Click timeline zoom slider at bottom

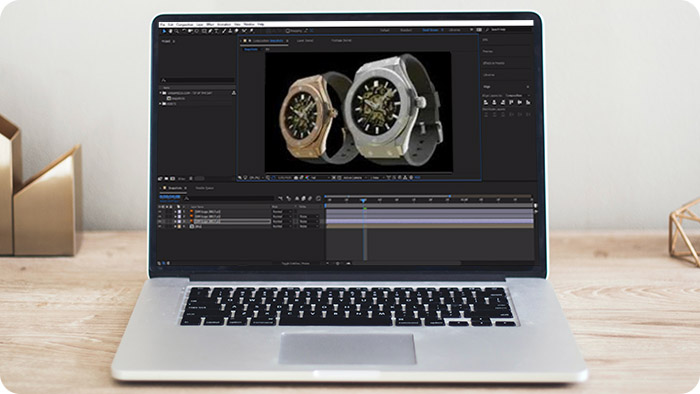pyautogui.click(x=338, y=263)
